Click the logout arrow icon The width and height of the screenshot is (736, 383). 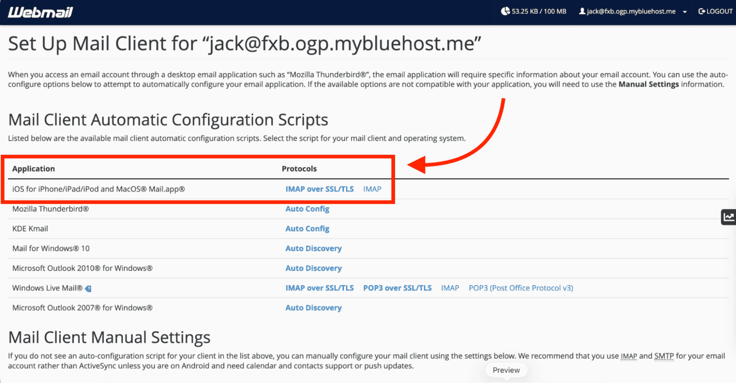[702, 11]
